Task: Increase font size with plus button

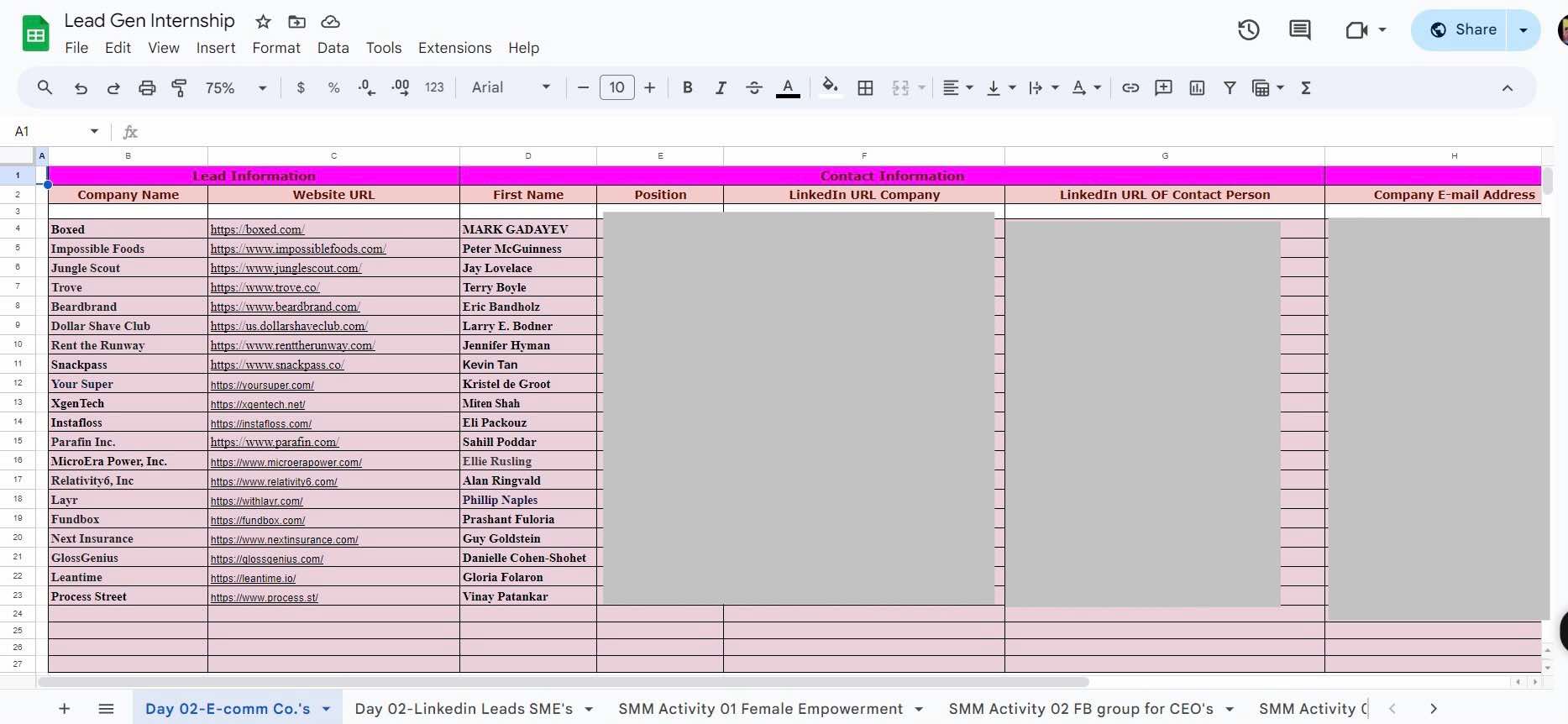Action: tap(649, 87)
